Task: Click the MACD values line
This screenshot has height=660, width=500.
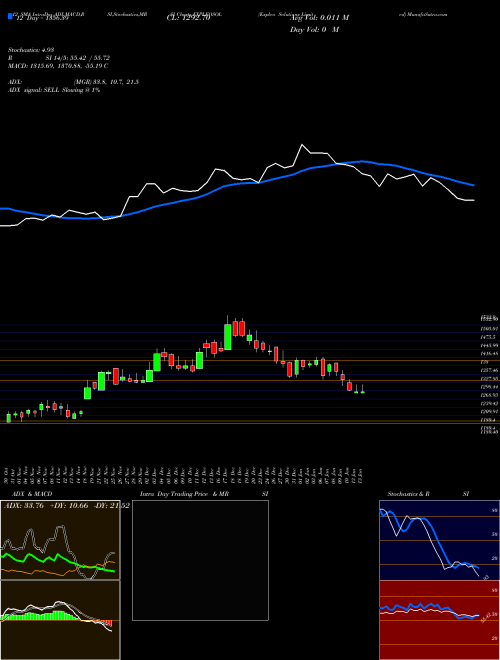Action: (x=58, y=66)
